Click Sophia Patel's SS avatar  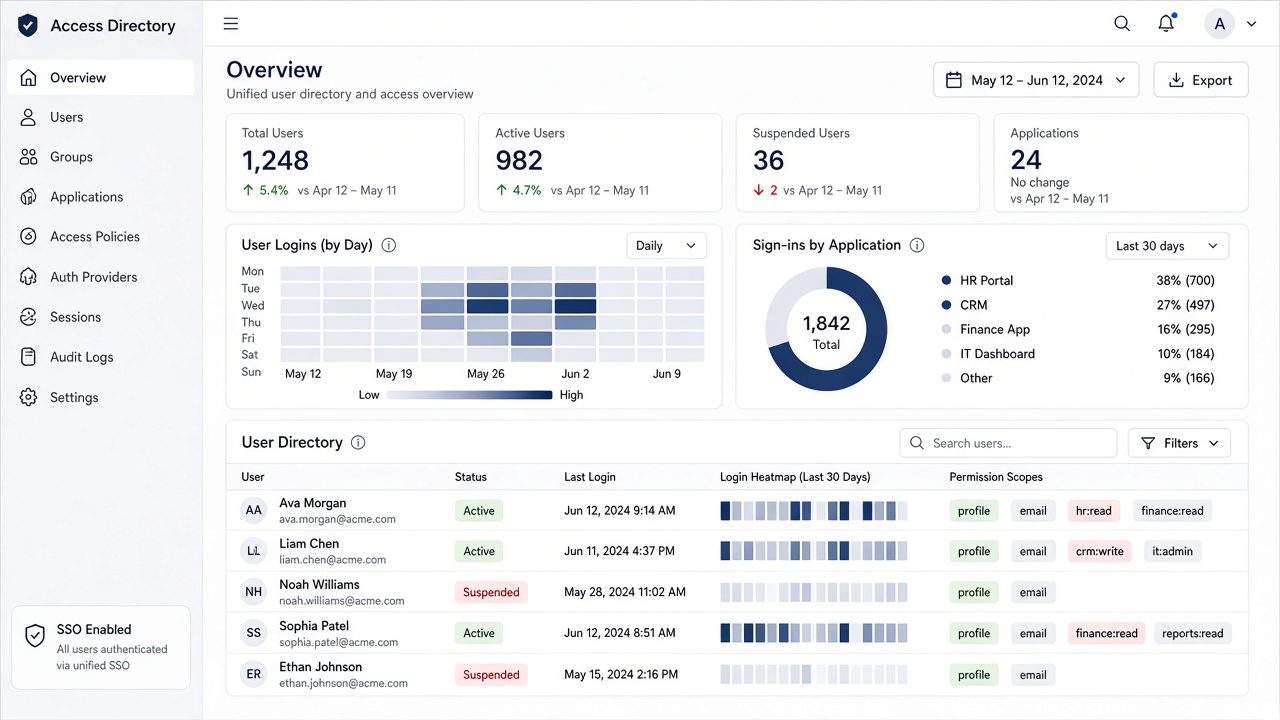coord(254,633)
